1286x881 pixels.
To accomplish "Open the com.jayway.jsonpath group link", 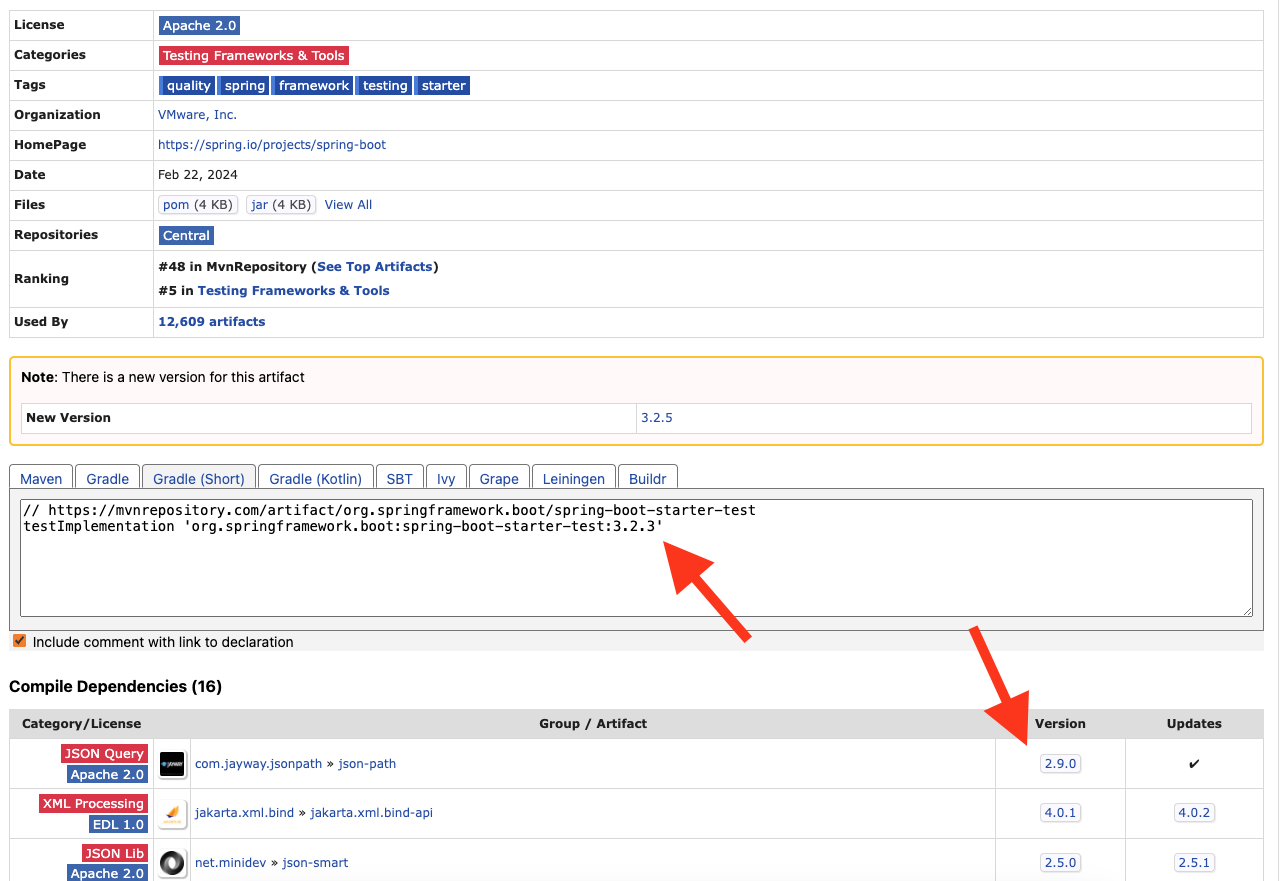I will (259, 764).
